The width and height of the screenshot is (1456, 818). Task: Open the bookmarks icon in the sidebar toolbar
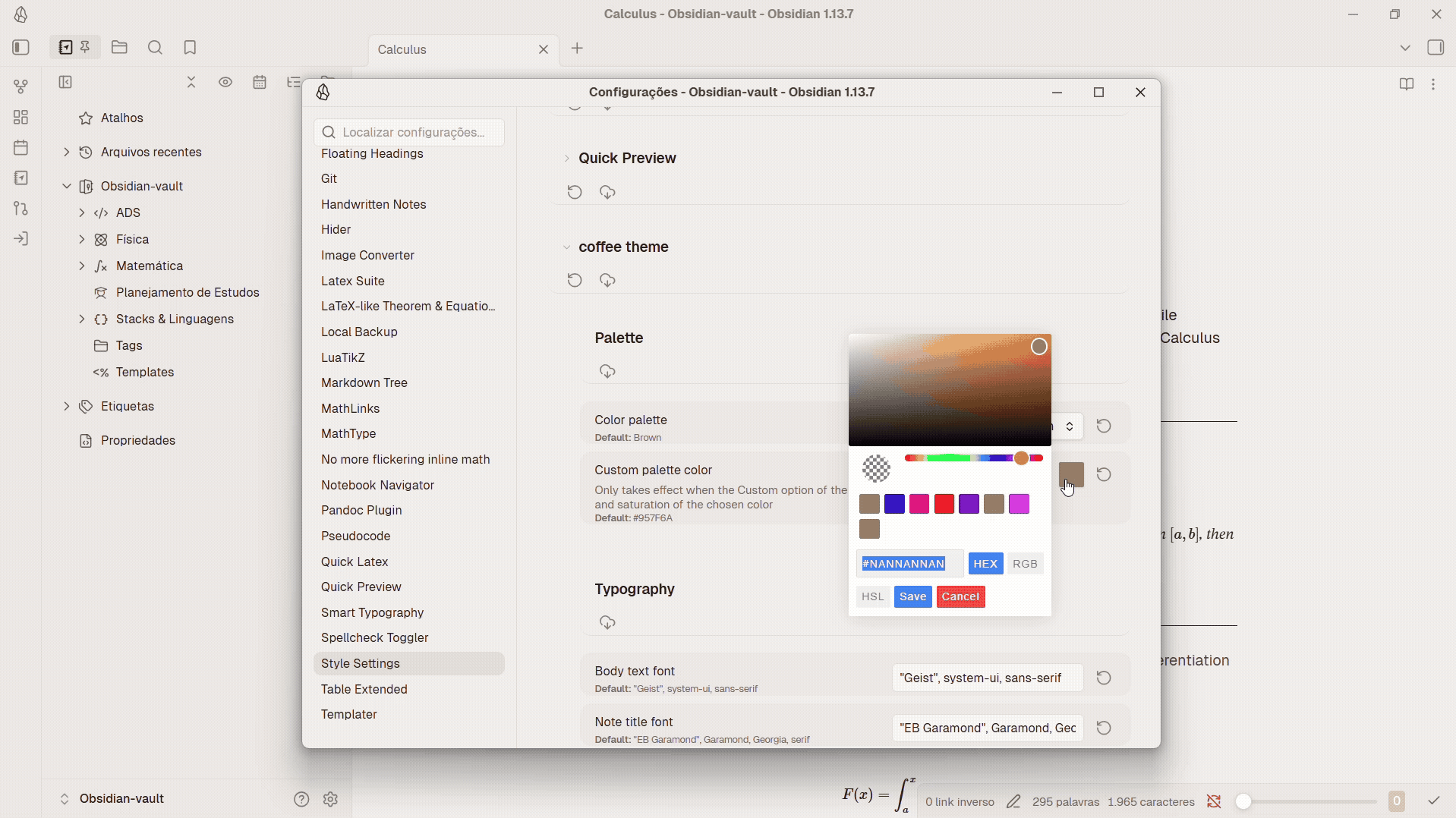pyautogui.click(x=190, y=47)
